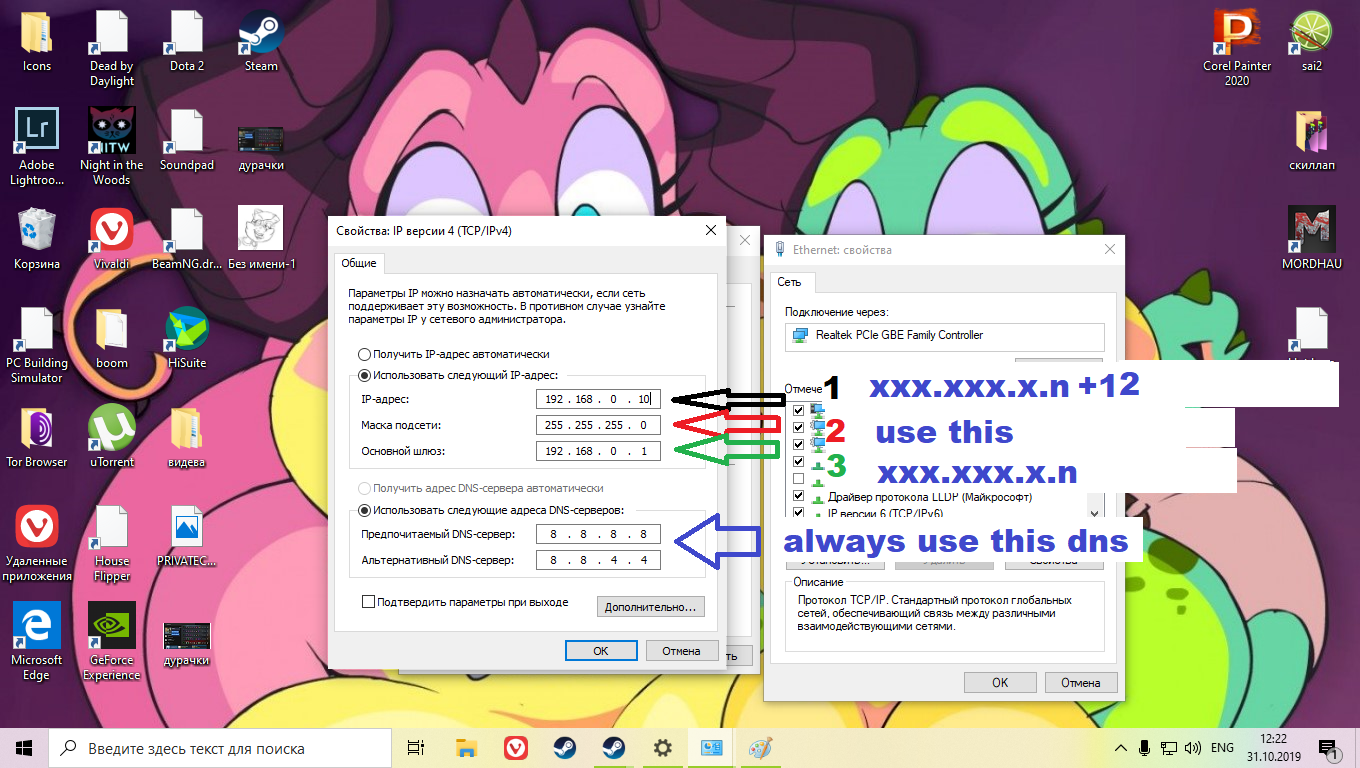Select the Steam shortcut on the desktop

point(261,41)
